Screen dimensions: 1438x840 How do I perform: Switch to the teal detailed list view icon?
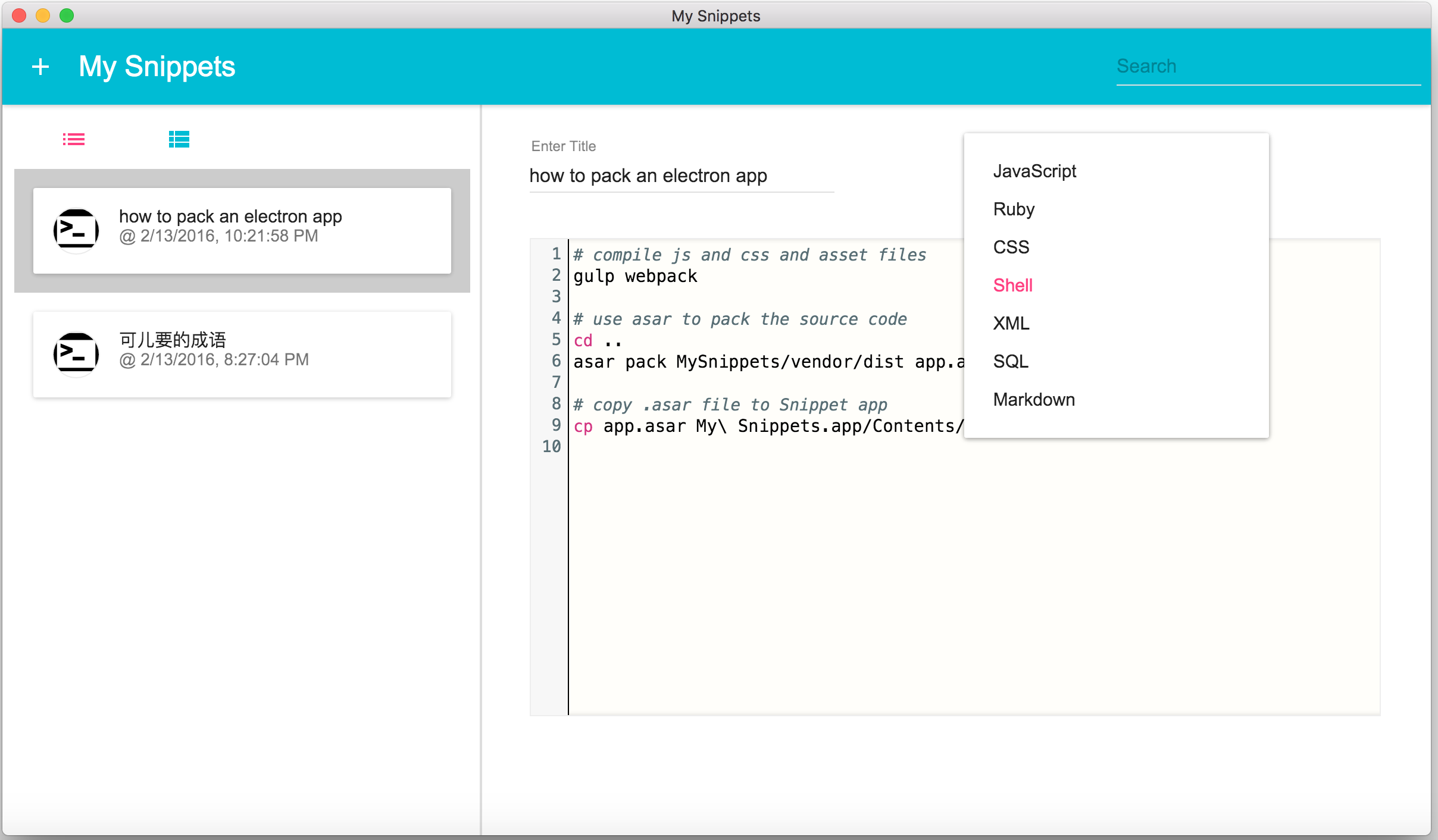pos(179,139)
